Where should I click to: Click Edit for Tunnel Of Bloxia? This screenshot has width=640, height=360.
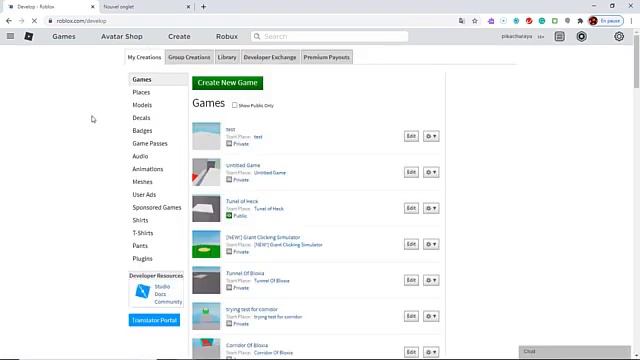pyautogui.click(x=411, y=280)
